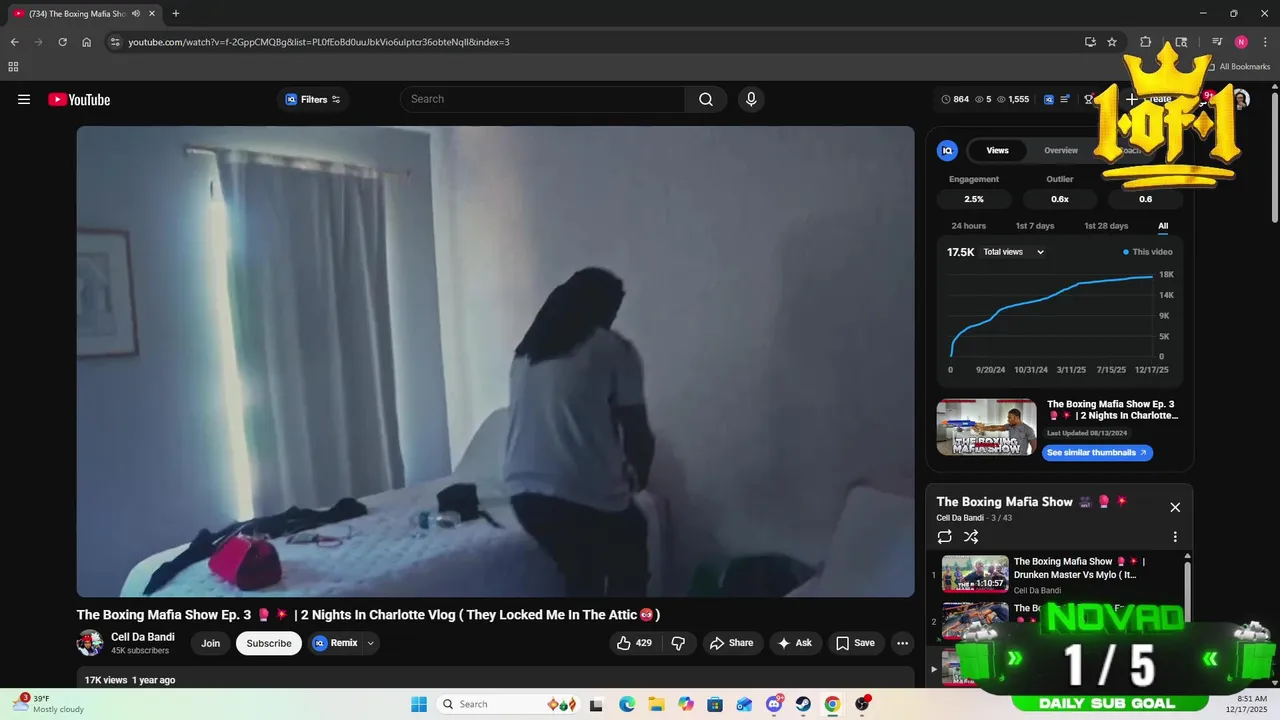Open the weather widget showing 39°F

[47, 704]
